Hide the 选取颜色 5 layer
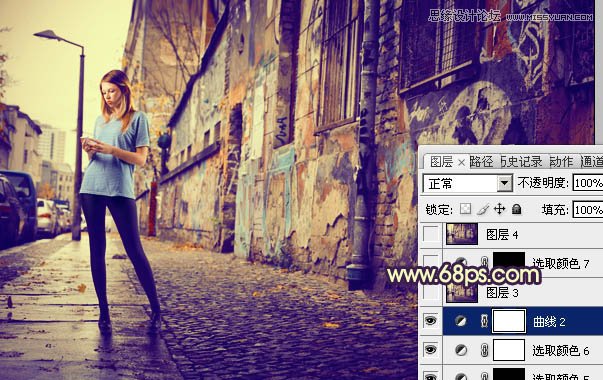Screen dimensions: 603x380 pyautogui.click(x=430, y=376)
